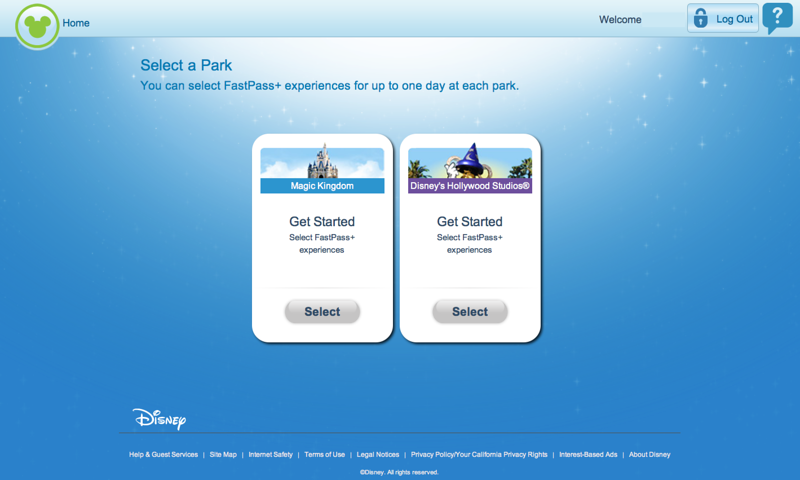Click the Hollywood Studios sorcerer hat image
800x480 pixels.
[x=470, y=161]
